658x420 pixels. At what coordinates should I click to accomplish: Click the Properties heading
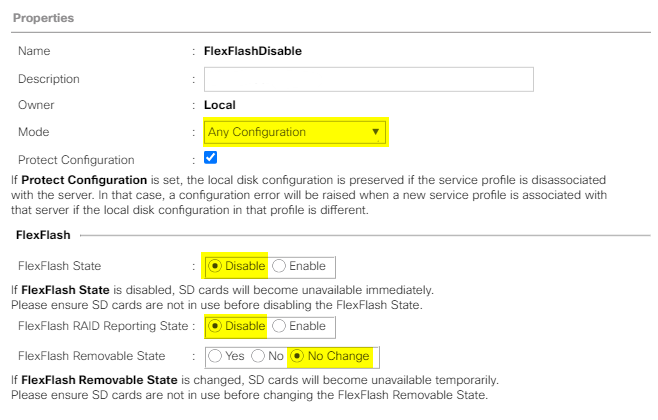[x=43, y=18]
